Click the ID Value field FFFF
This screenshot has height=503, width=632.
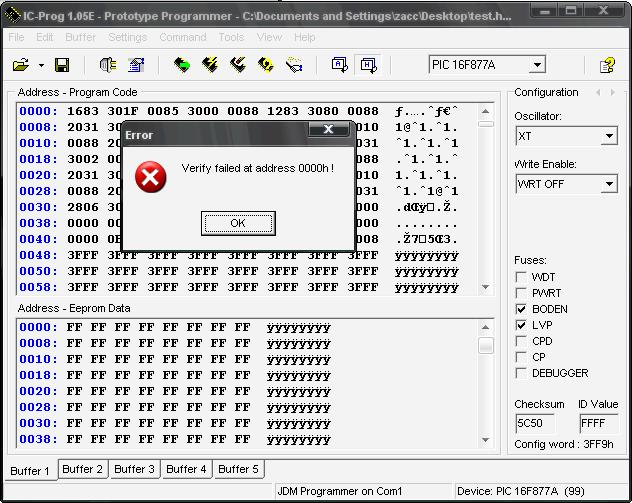[599, 423]
